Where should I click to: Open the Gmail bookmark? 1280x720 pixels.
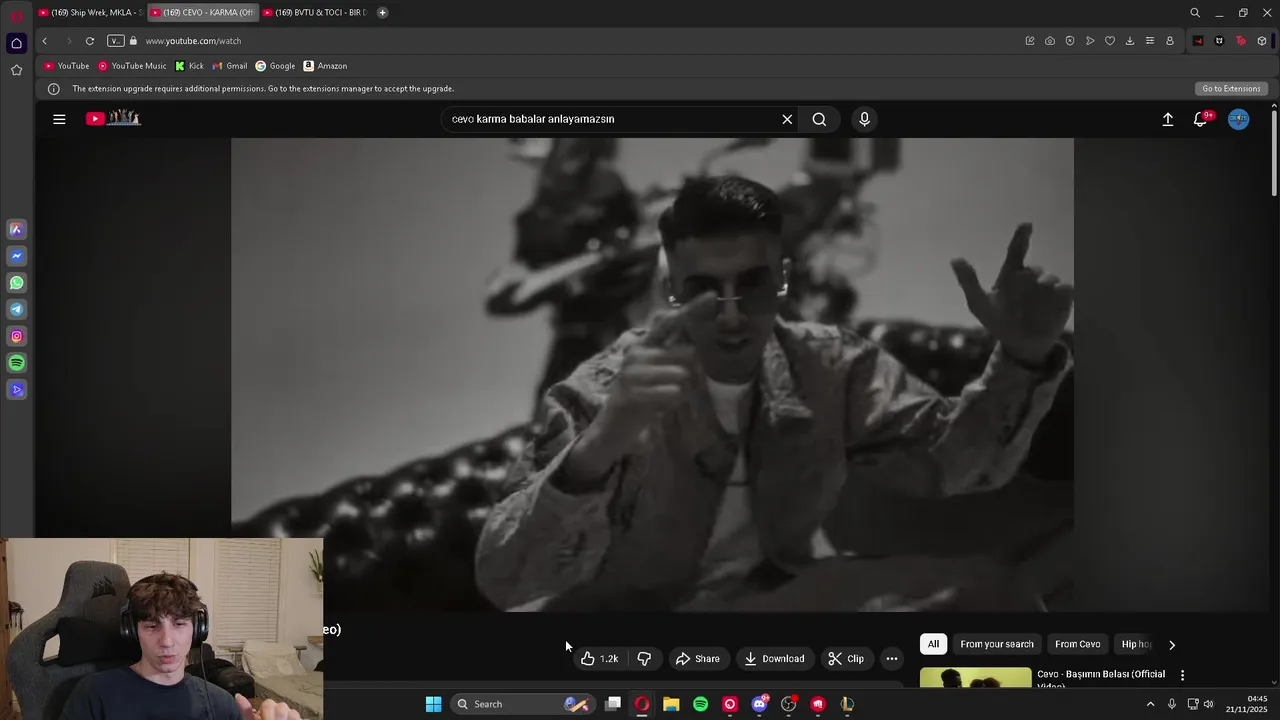(x=230, y=66)
